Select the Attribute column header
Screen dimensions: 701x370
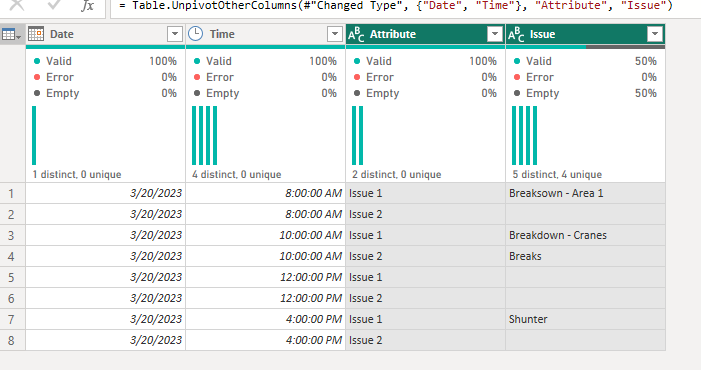[426, 34]
